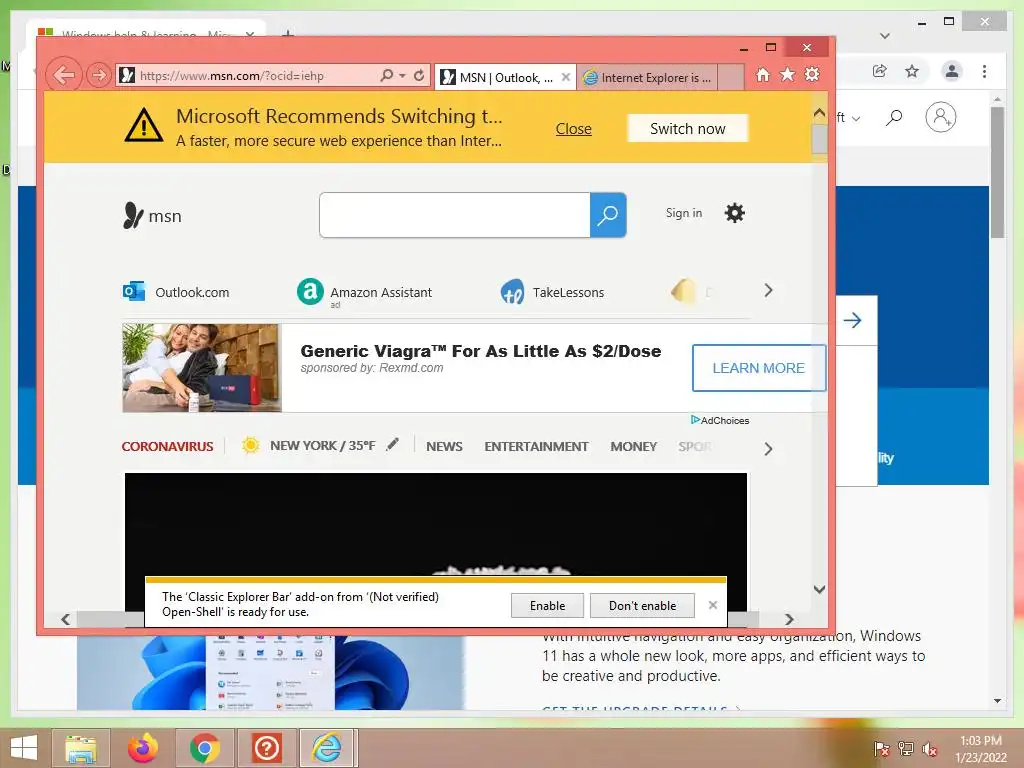Go back in Internet Explorer

64,75
